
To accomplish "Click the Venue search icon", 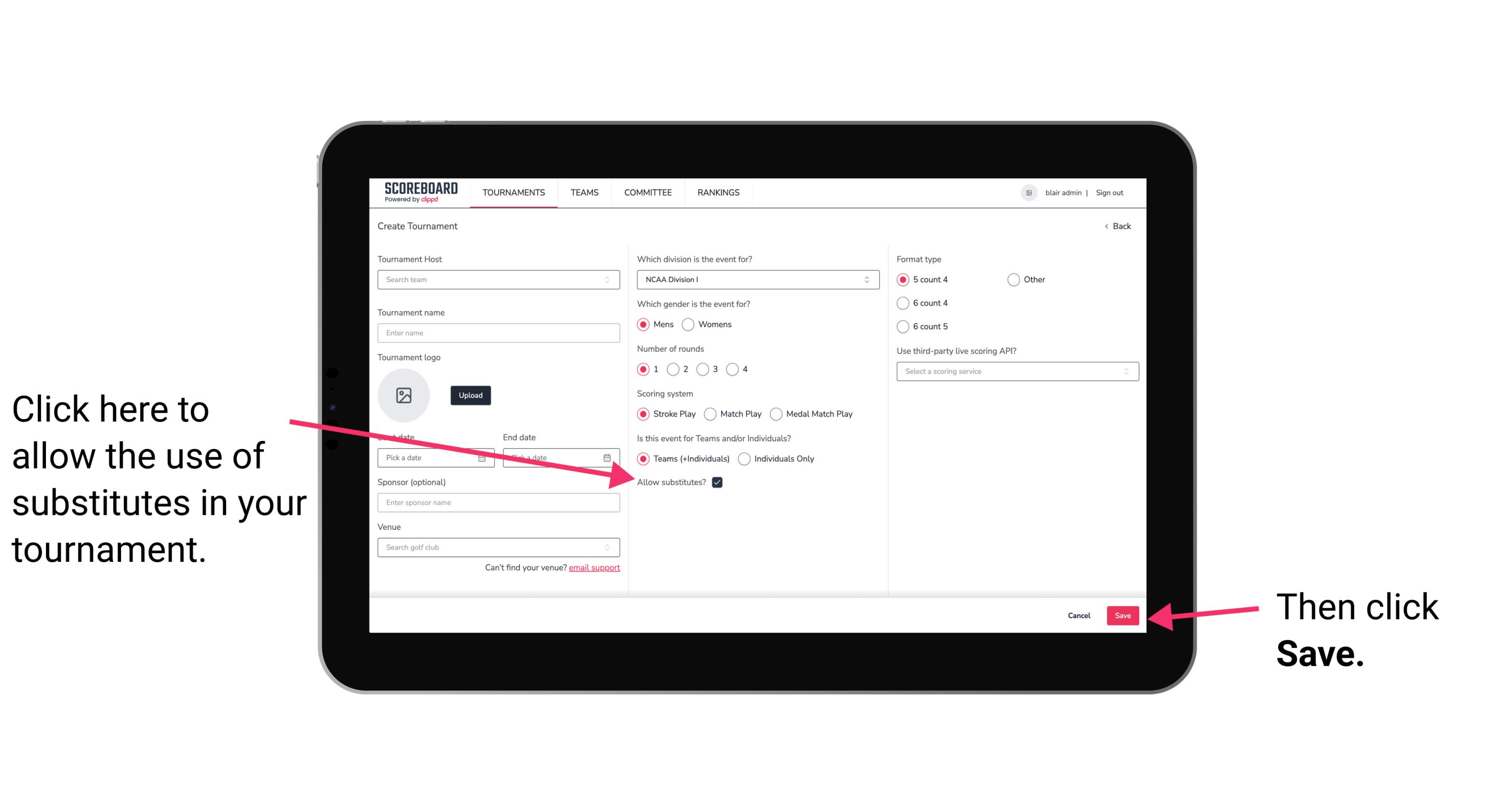I will point(612,547).
